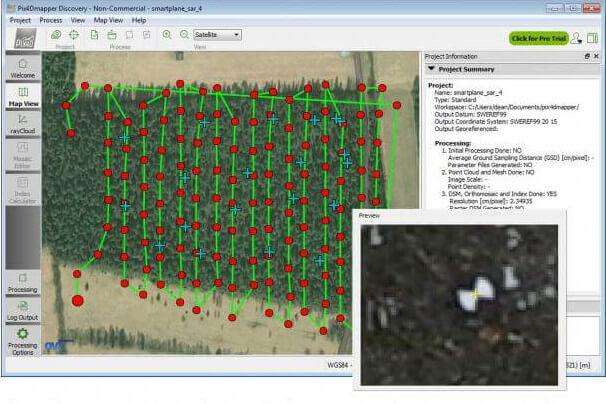Open the View menu
Screen dimensions: 606x404
(78, 20)
